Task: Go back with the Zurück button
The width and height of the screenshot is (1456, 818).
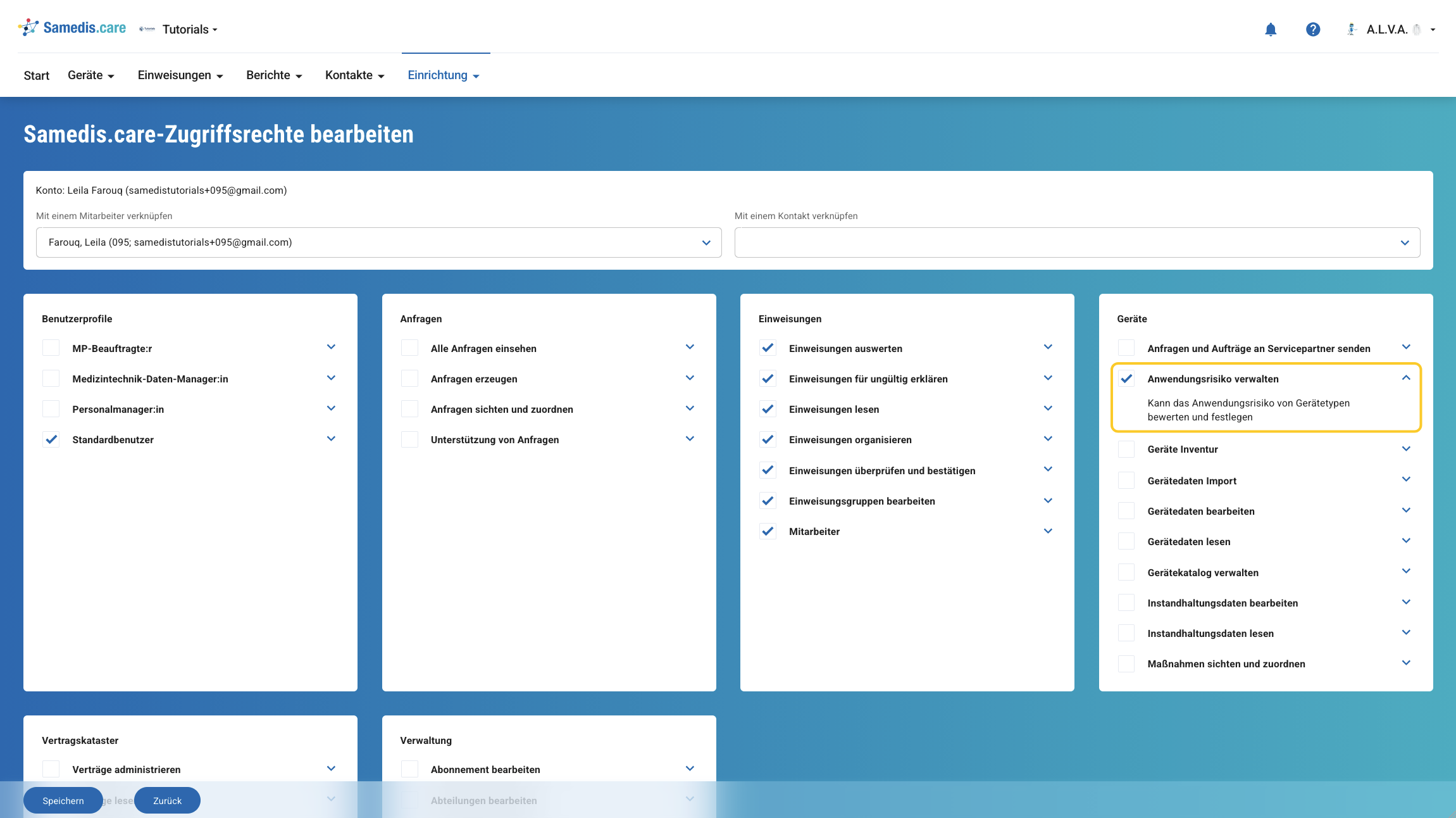Action: pyautogui.click(x=167, y=800)
